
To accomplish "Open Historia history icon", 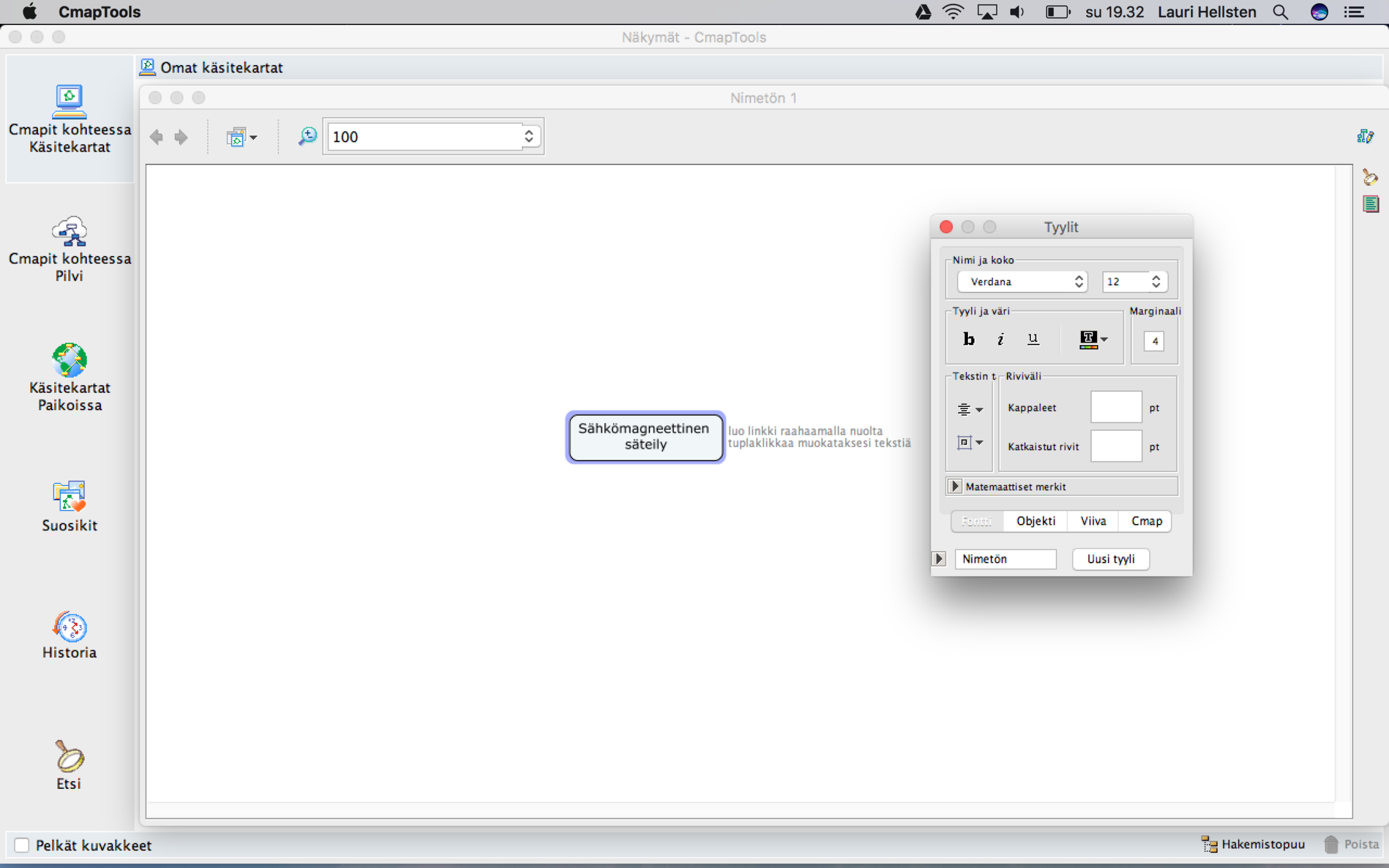I will click(x=69, y=627).
